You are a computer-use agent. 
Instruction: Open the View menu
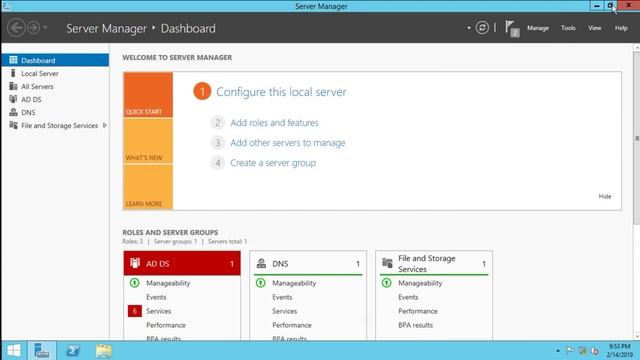pyautogui.click(x=595, y=28)
